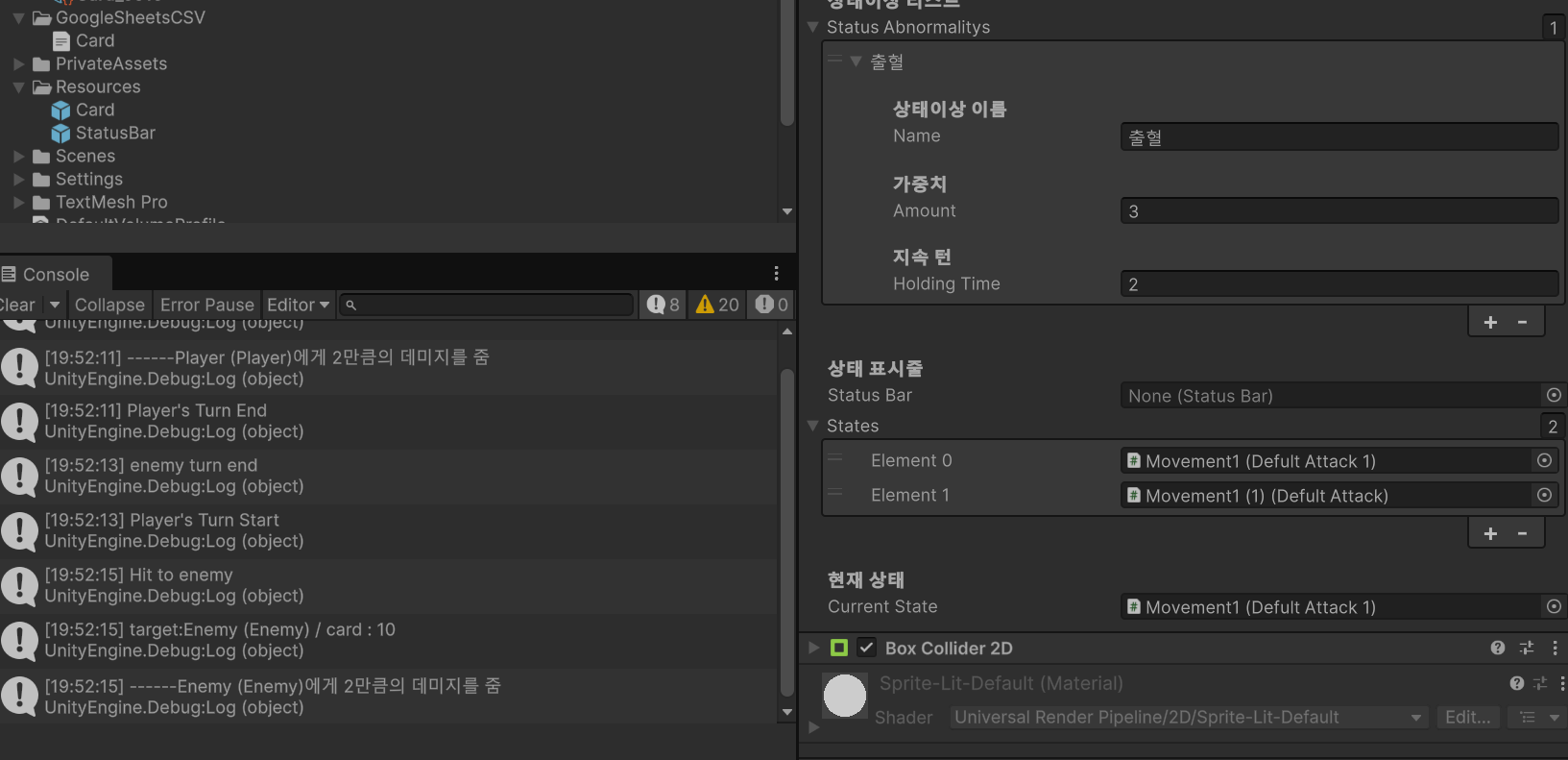Image resolution: width=1568 pixels, height=760 pixels.
Task: Select the Hit to enemy log entry
Action: [388, 585]
